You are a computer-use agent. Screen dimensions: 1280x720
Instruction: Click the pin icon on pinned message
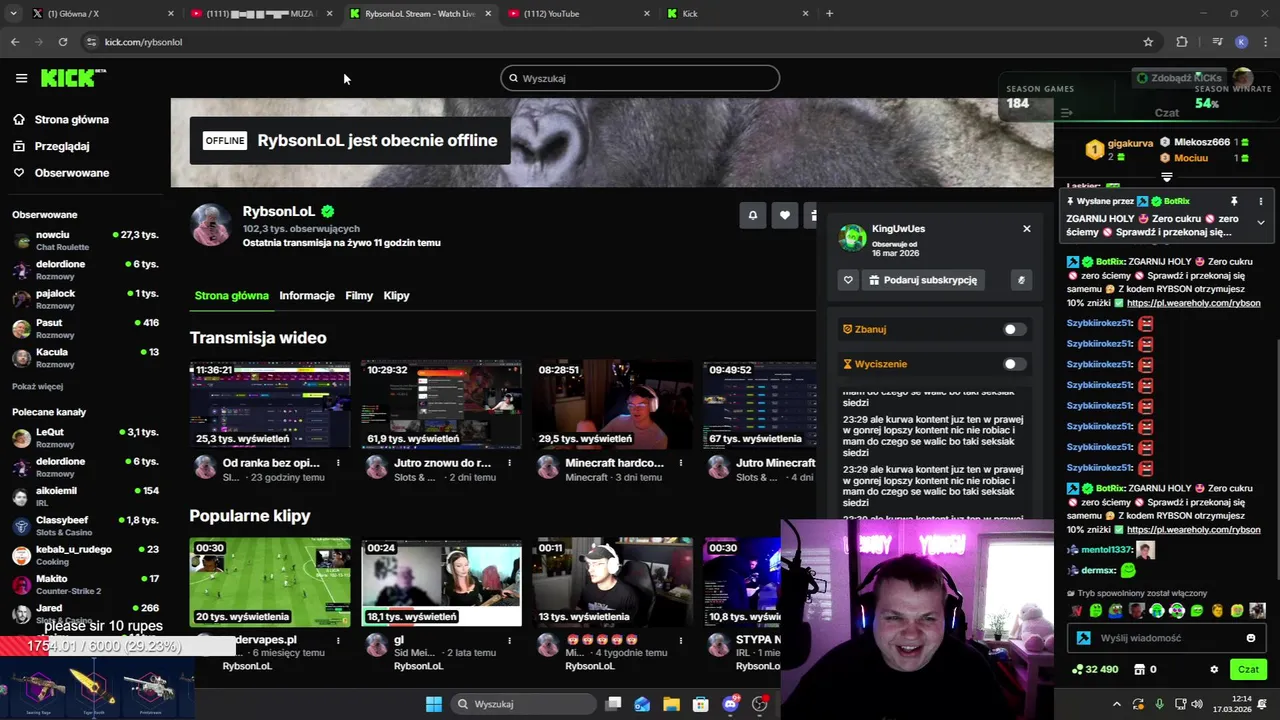pos(1234,201)
